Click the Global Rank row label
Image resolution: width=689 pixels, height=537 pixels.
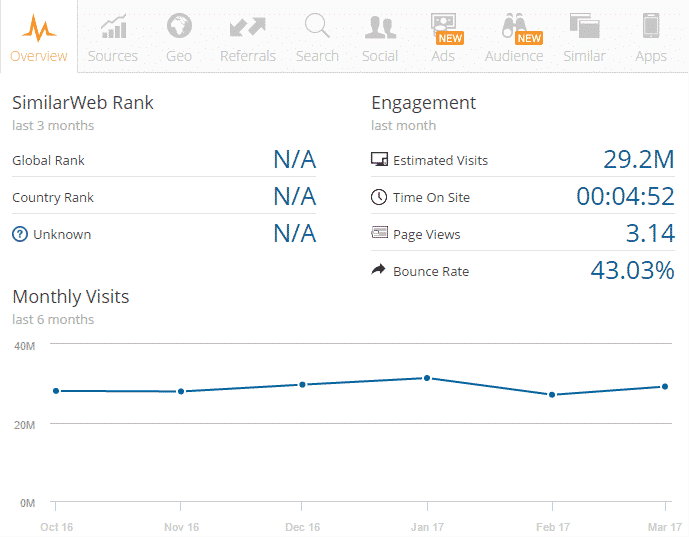48,160
